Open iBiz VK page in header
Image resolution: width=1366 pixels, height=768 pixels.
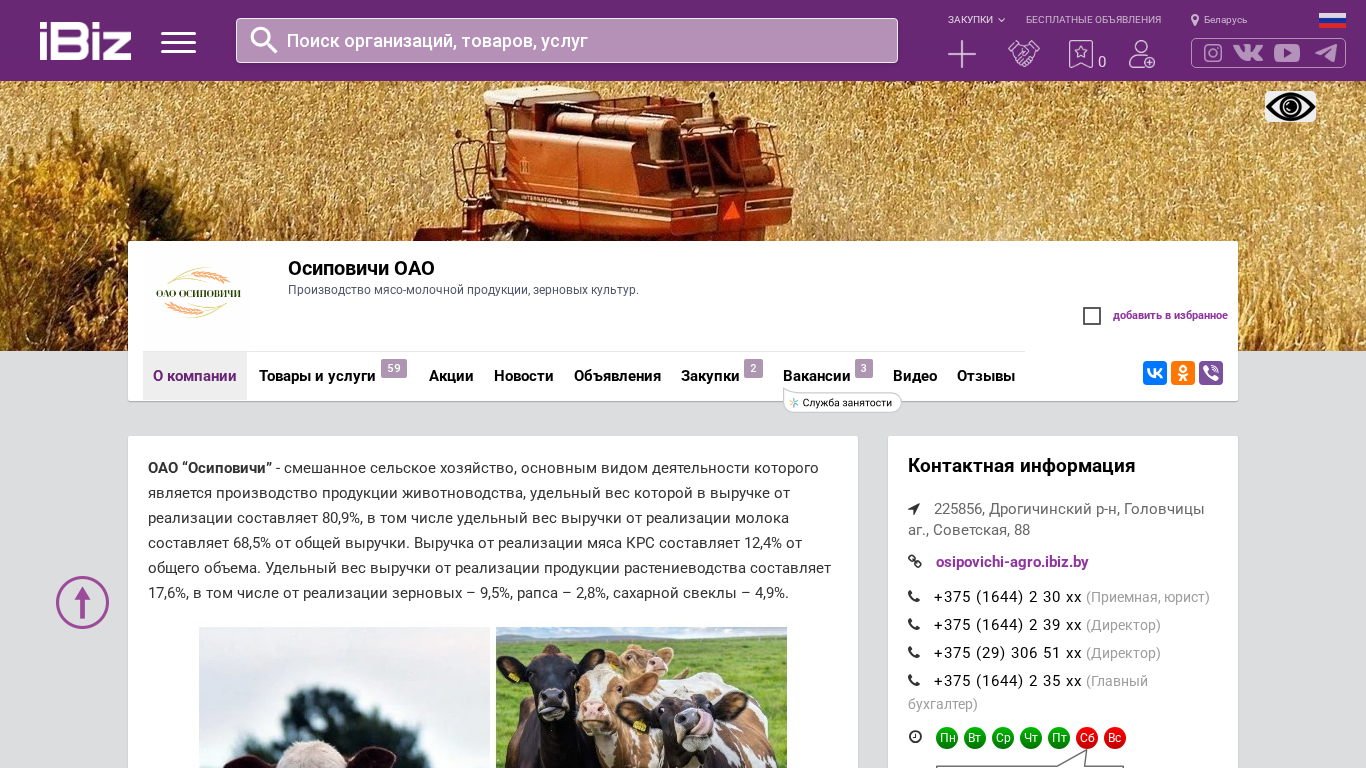pyautogui.click(x=1248, y=53)
